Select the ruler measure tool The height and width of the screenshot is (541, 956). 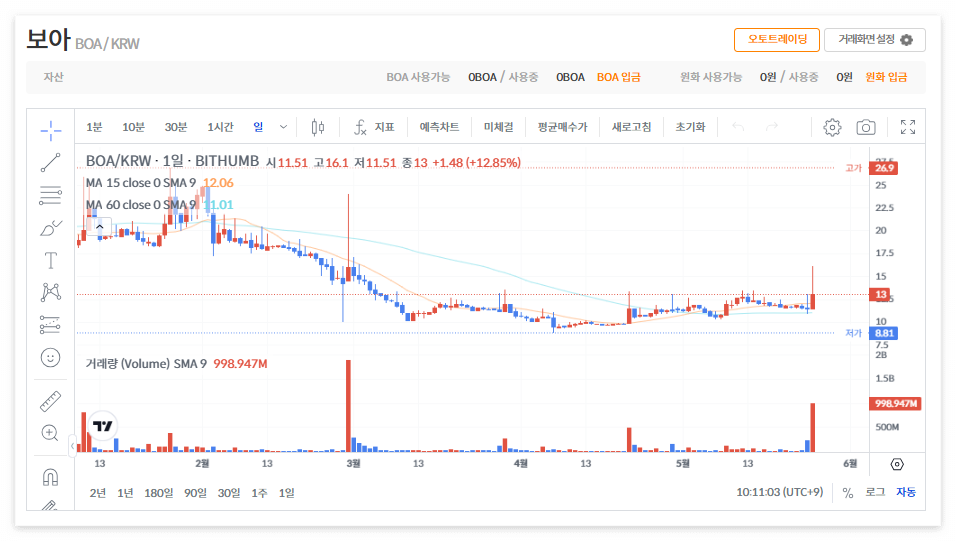[x=51, y=401]
